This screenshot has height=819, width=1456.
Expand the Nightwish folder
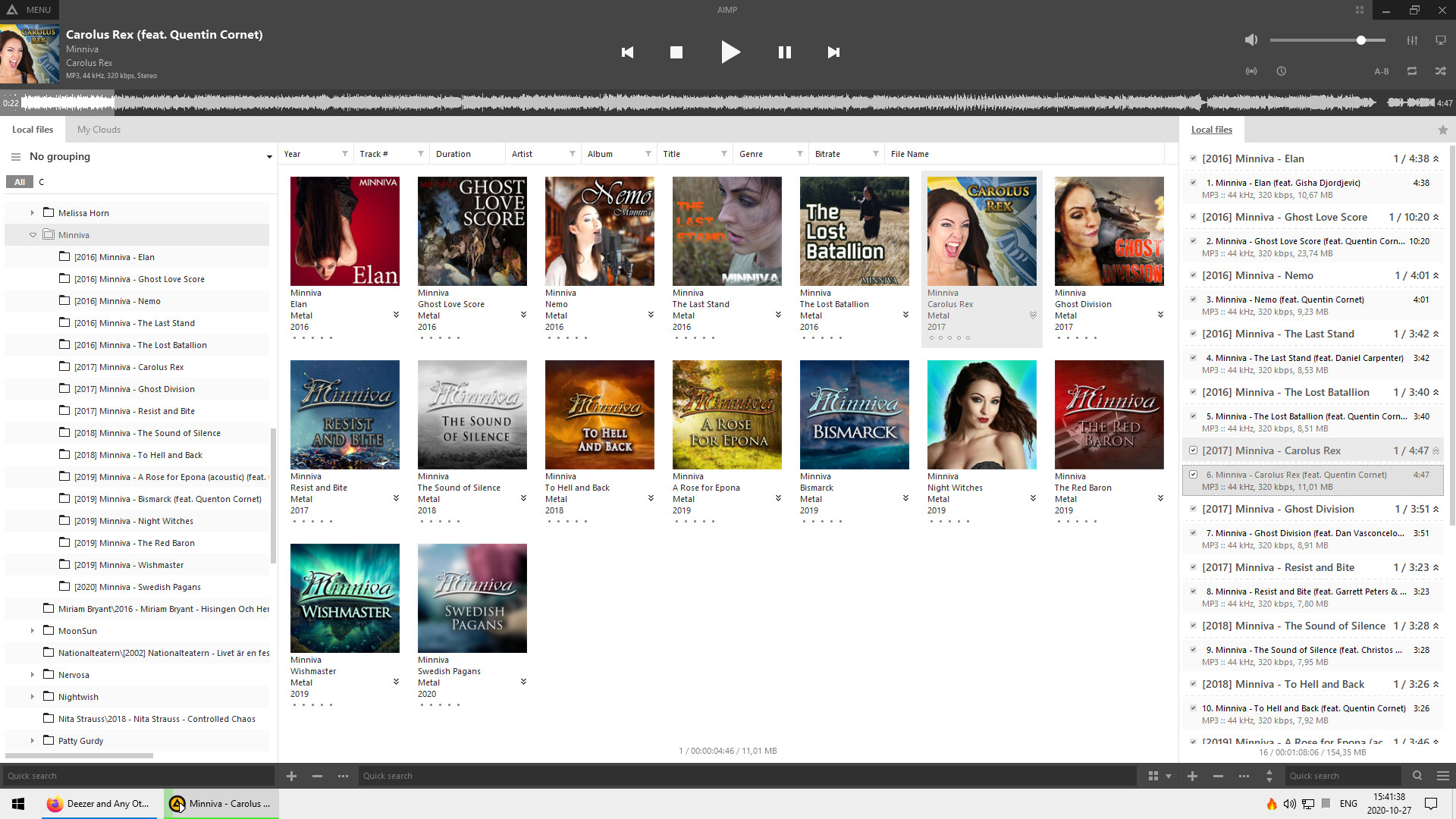(33, 697)
